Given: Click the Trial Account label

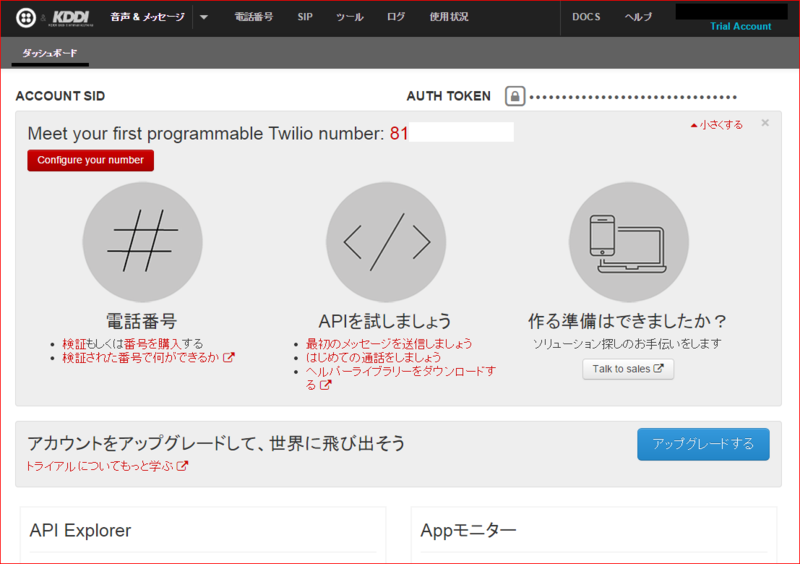Looking at the screenshot, I should pyautogui.click(x=740, y=27).
